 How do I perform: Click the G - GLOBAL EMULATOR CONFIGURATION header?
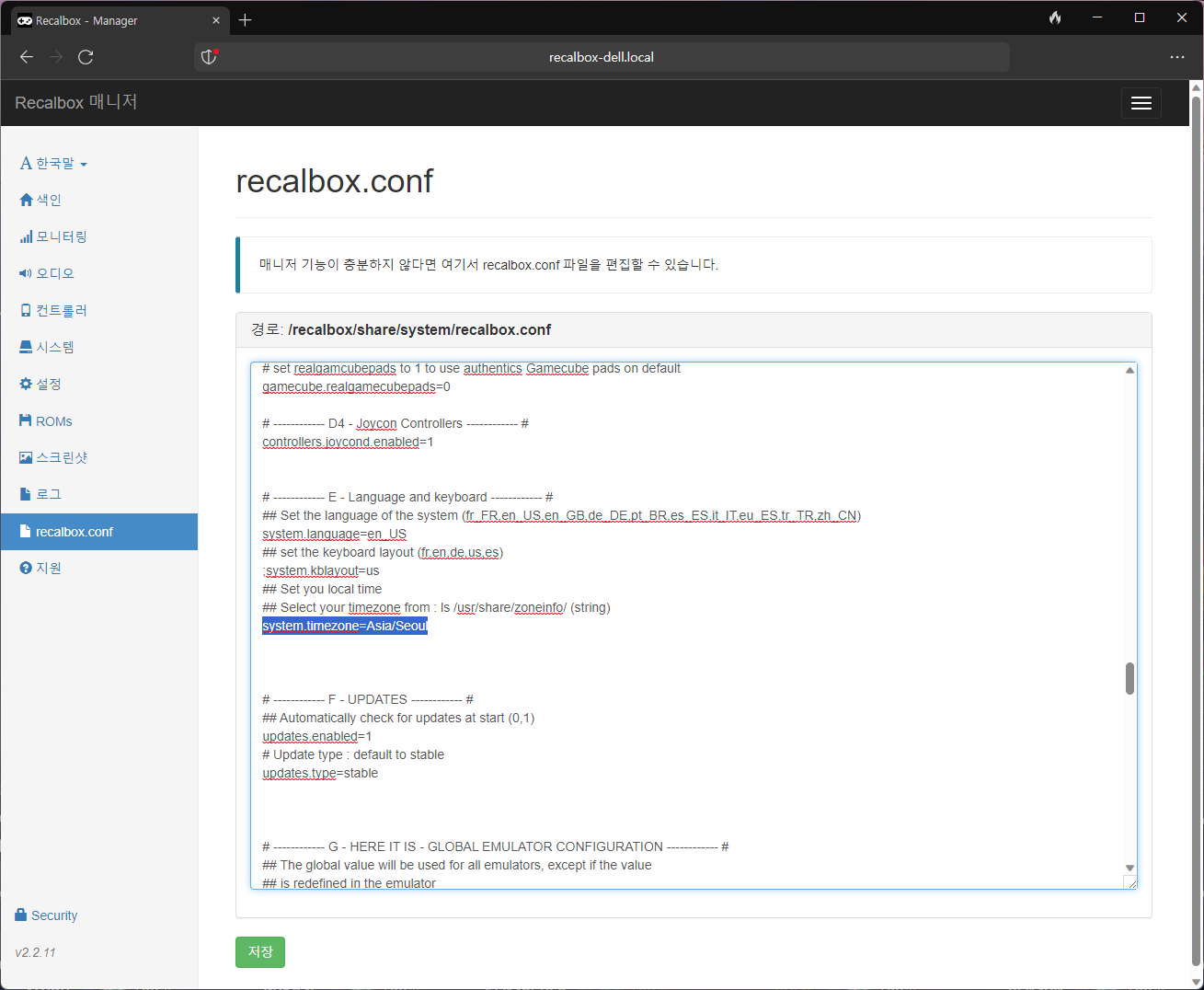(496, 846)
